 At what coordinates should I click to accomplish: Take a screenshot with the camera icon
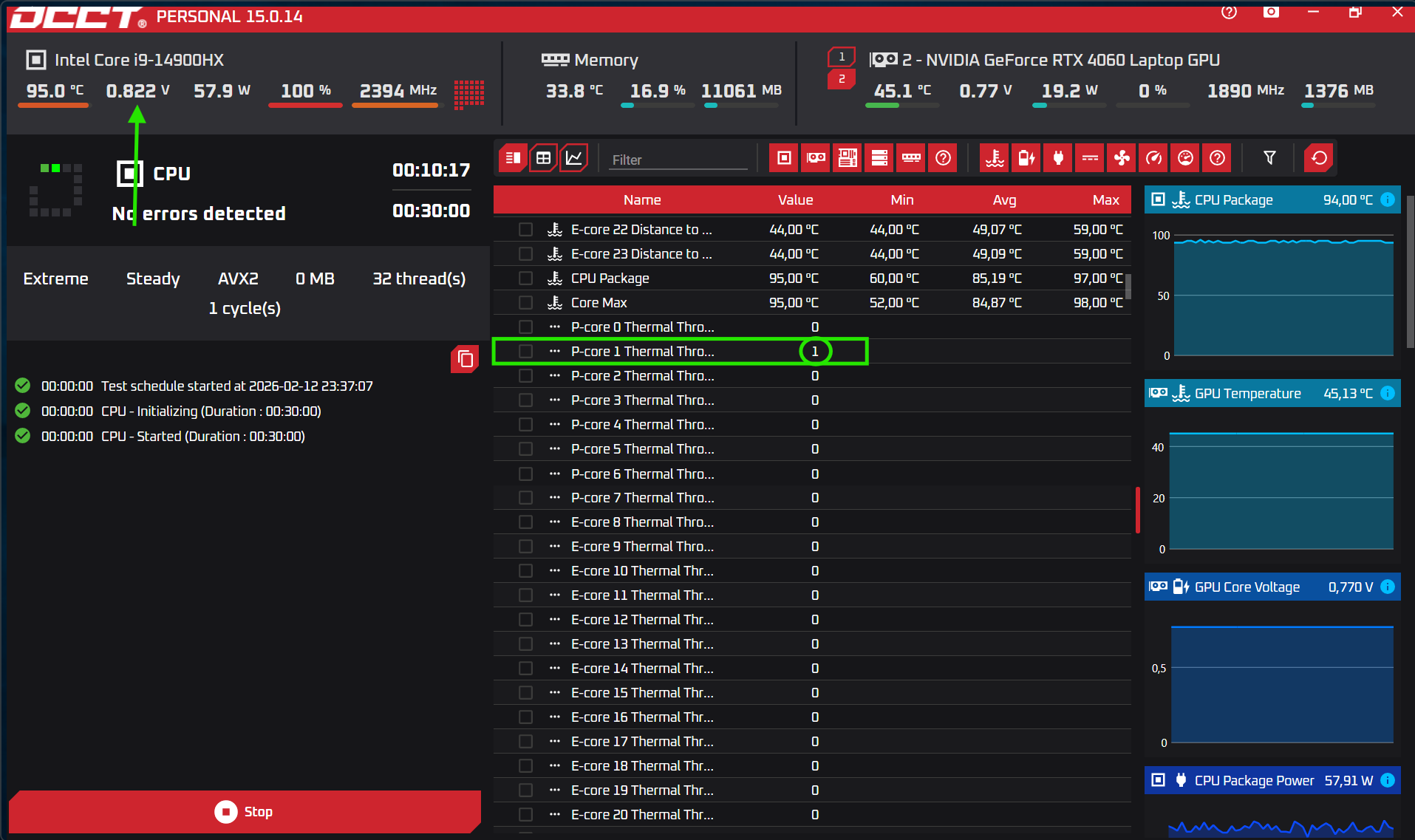1271,12
